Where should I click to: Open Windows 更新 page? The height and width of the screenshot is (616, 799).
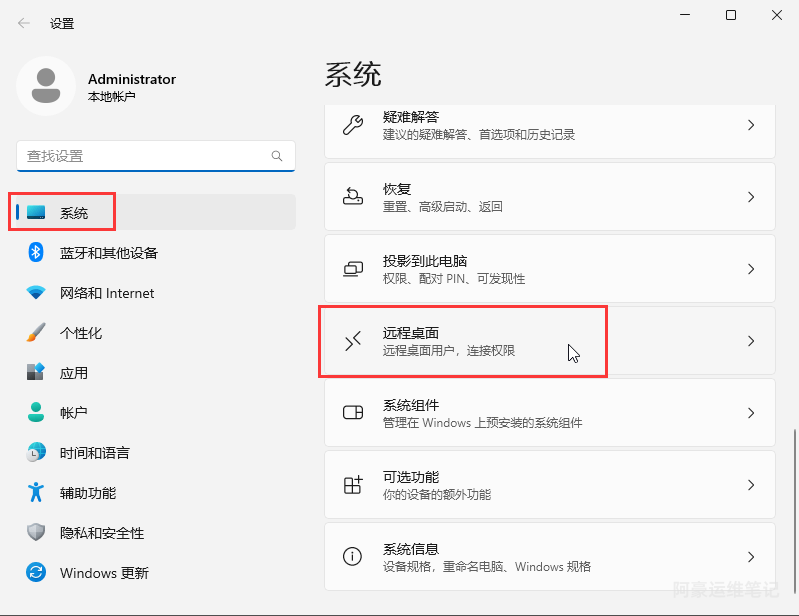click(x=156, y=572)
